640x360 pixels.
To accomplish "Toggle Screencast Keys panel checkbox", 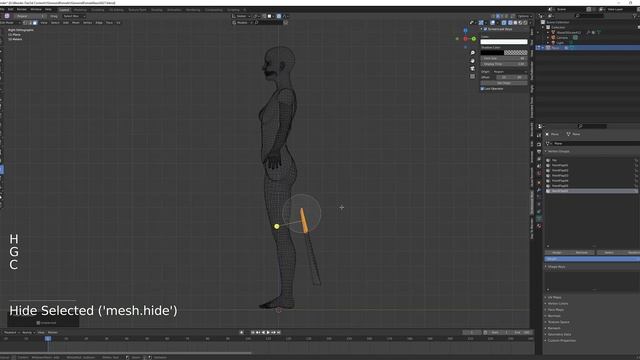I will (485, 29).
